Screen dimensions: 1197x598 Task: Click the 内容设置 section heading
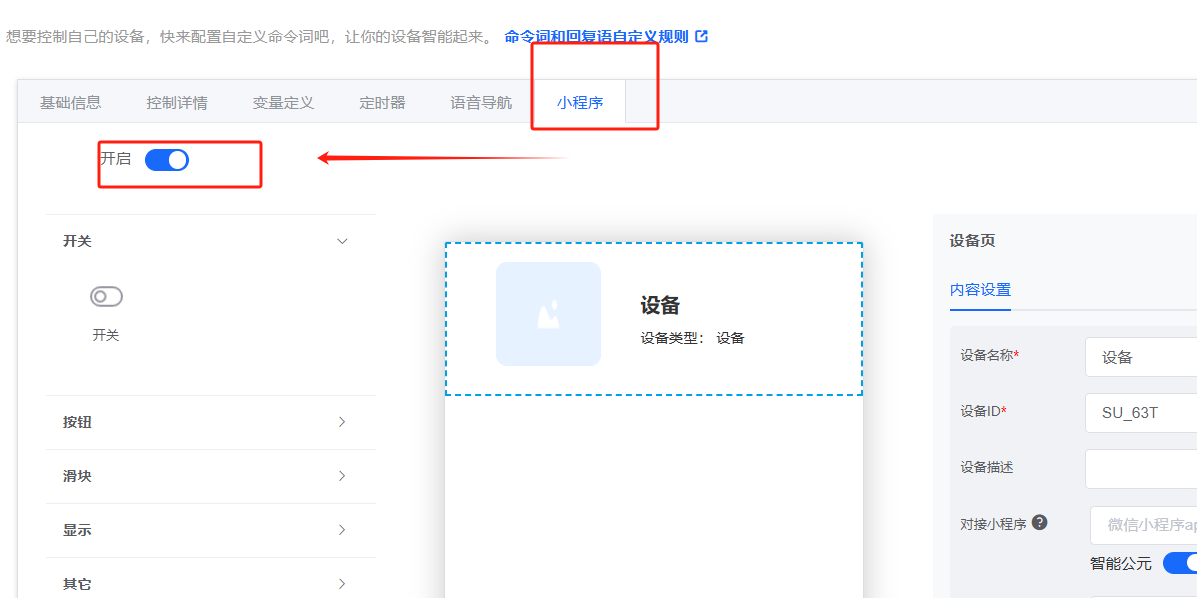point(980,288)
